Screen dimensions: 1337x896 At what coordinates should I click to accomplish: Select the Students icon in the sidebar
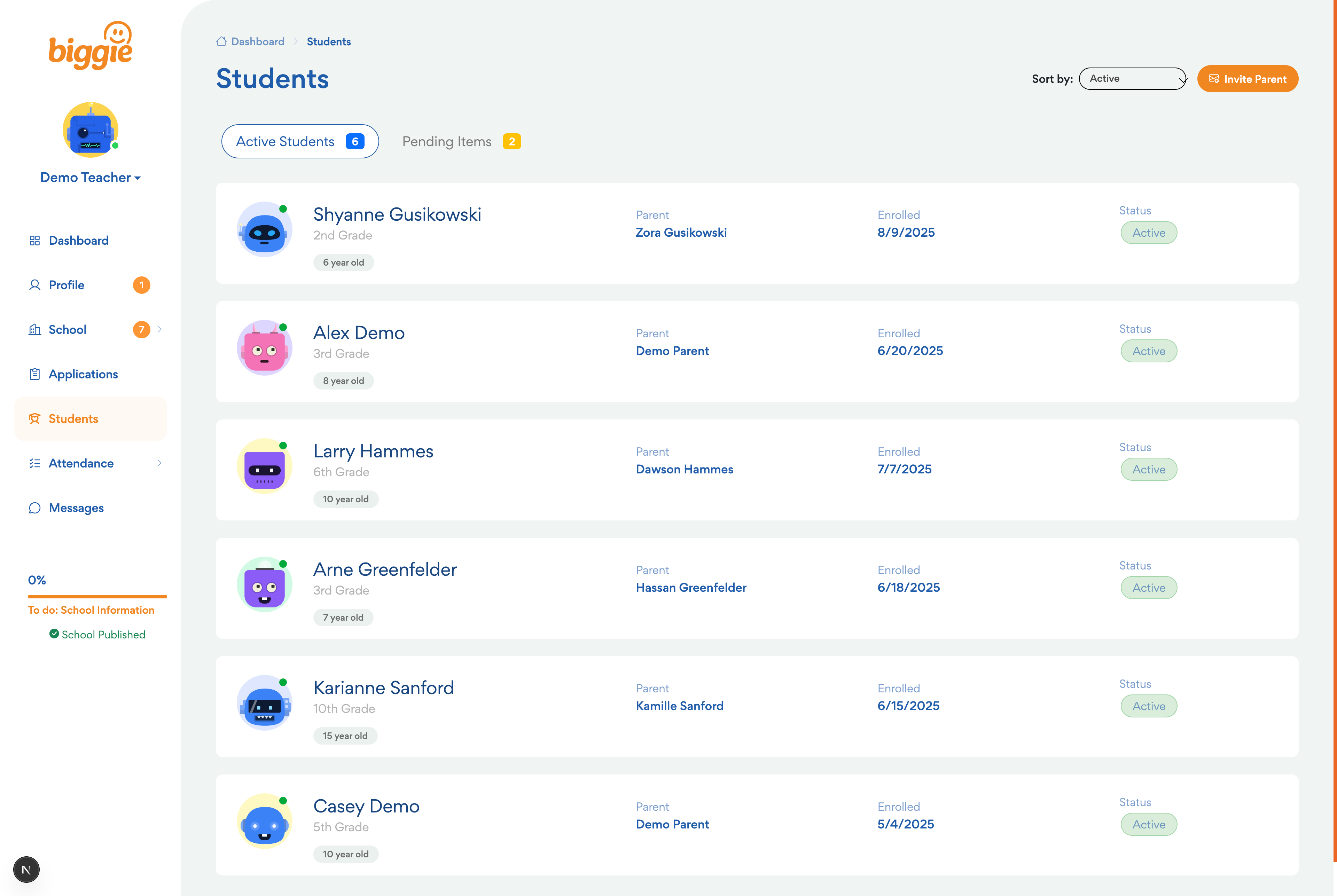35,418
